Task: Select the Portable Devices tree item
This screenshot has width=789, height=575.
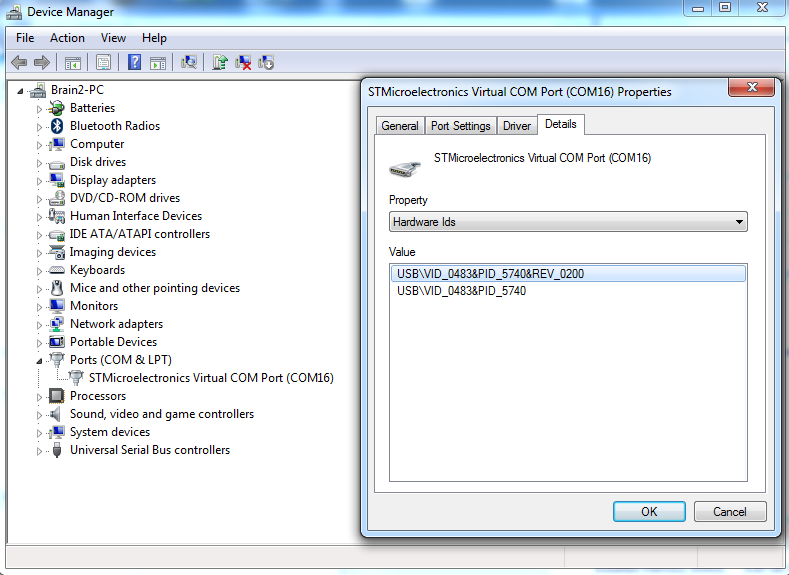Action: [114, 342]
